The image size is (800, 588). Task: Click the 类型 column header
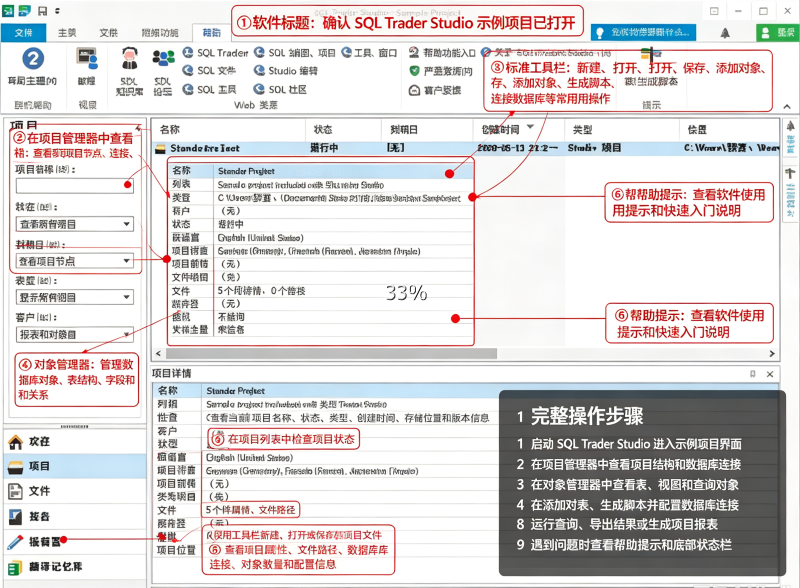pos(622,129)
